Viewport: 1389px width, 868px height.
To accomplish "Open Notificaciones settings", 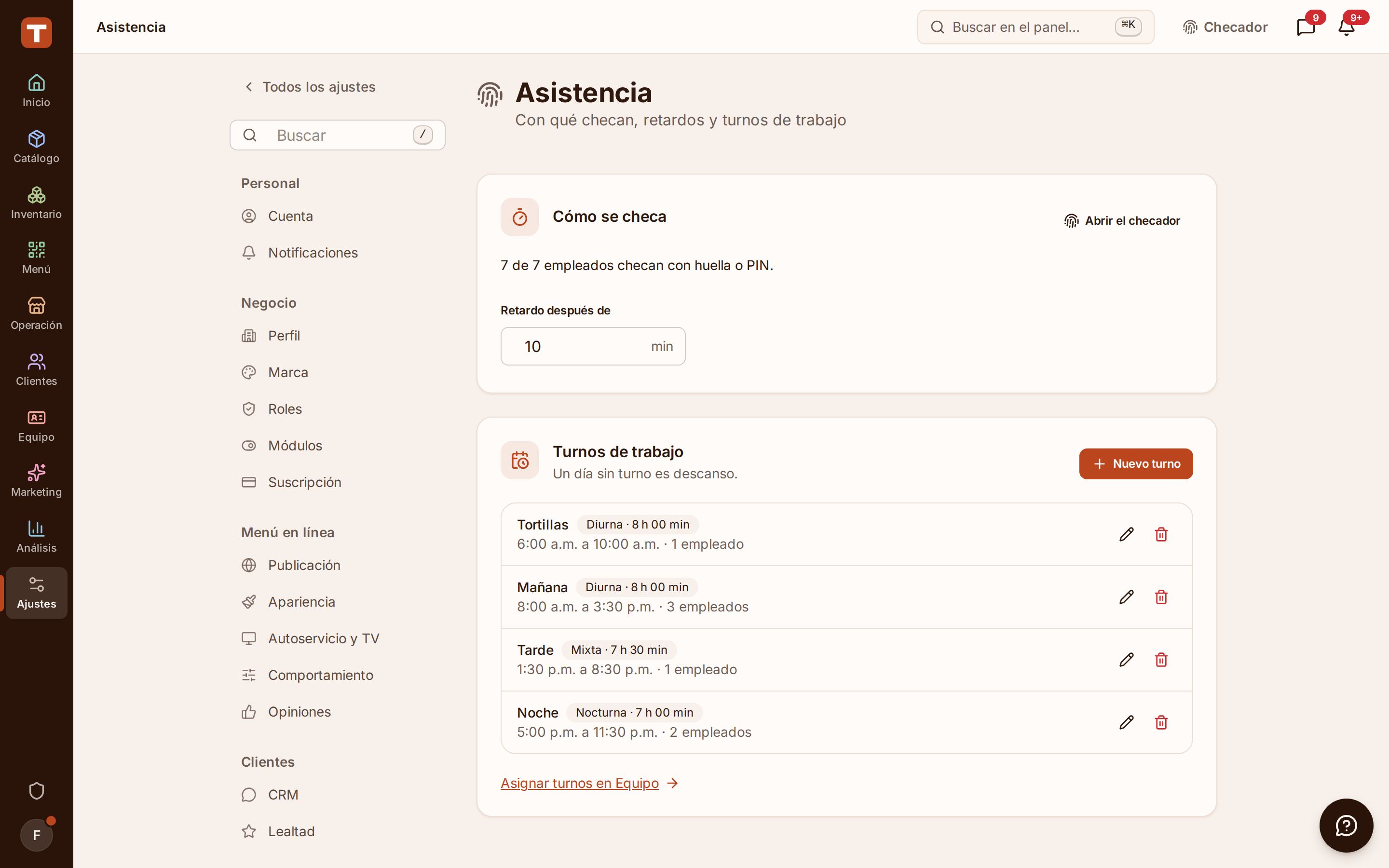I will click(338, 253).
